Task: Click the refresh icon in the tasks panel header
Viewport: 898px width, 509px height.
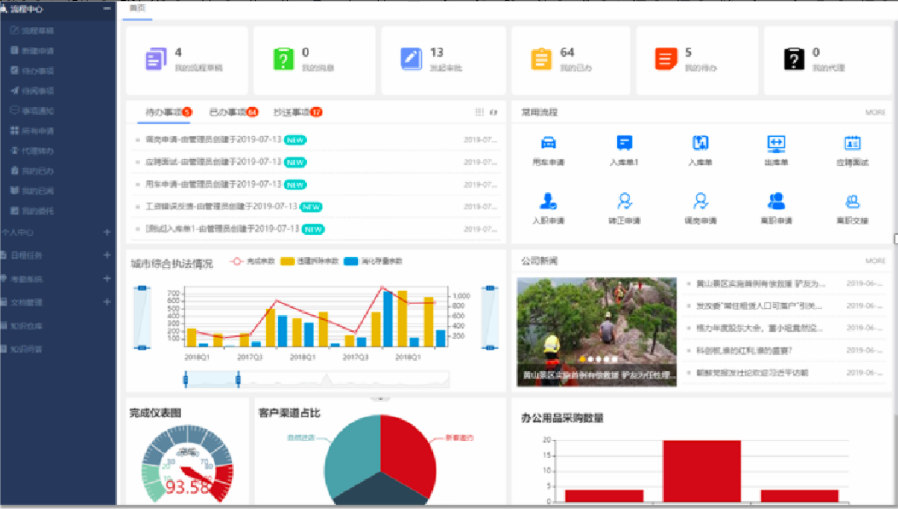Action: (493, 113)
